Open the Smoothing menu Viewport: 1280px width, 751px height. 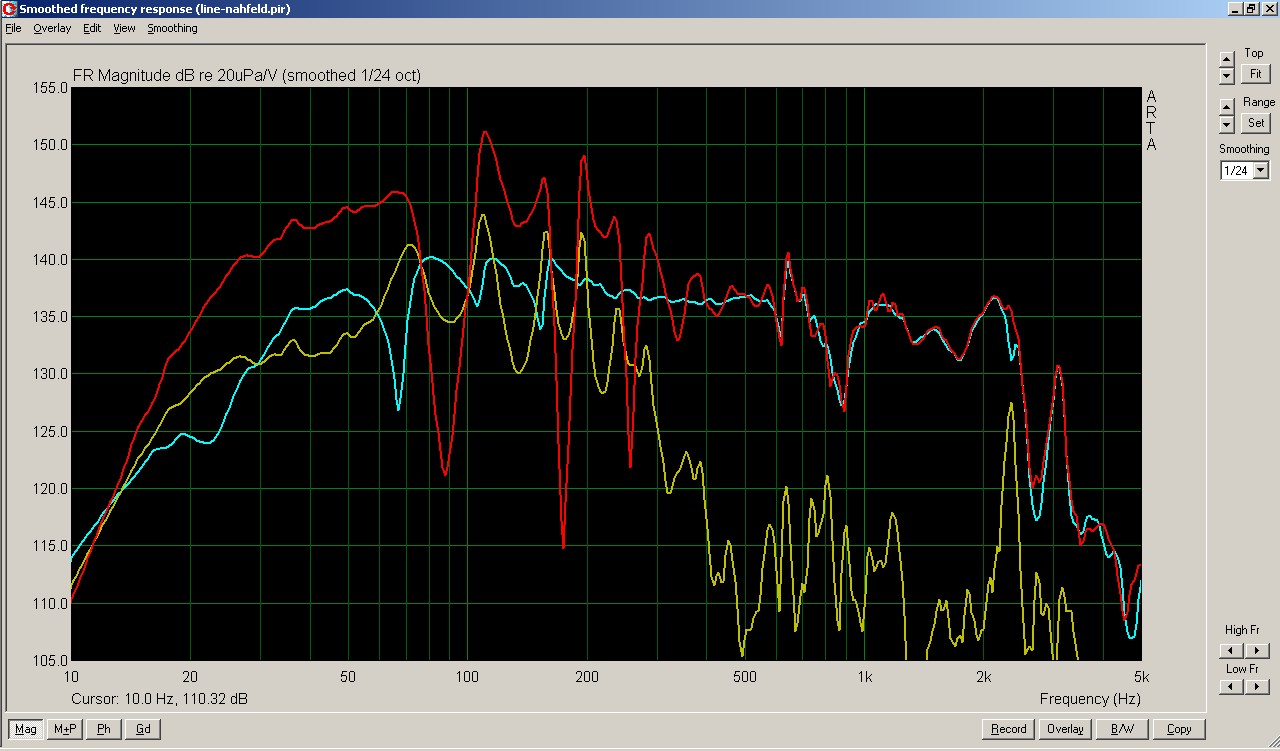tap(172, 28)
